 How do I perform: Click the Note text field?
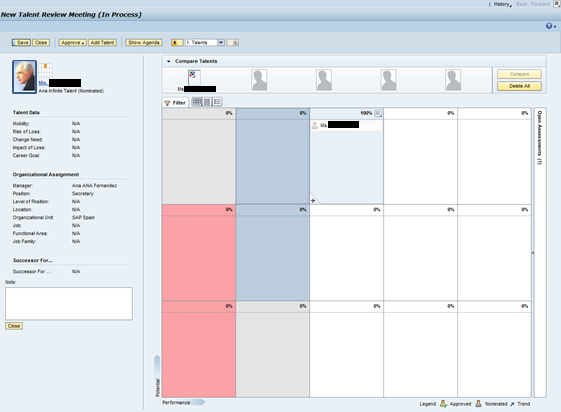coord(69,303)
